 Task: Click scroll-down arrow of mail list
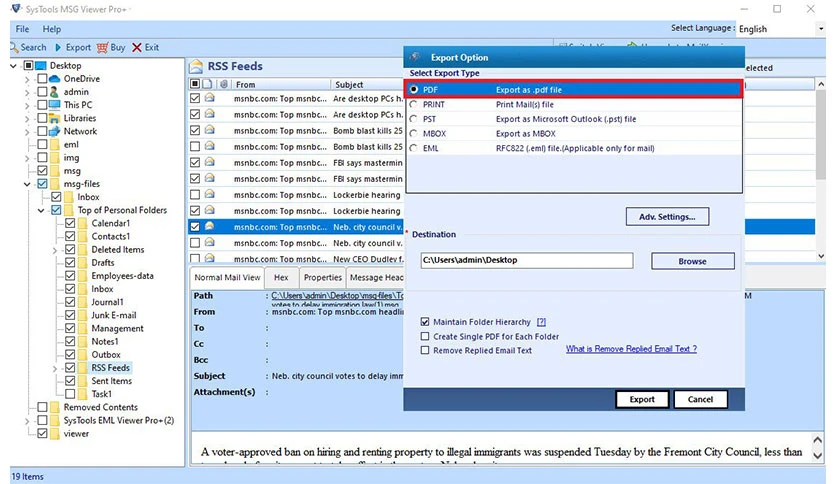coord(821,256)
